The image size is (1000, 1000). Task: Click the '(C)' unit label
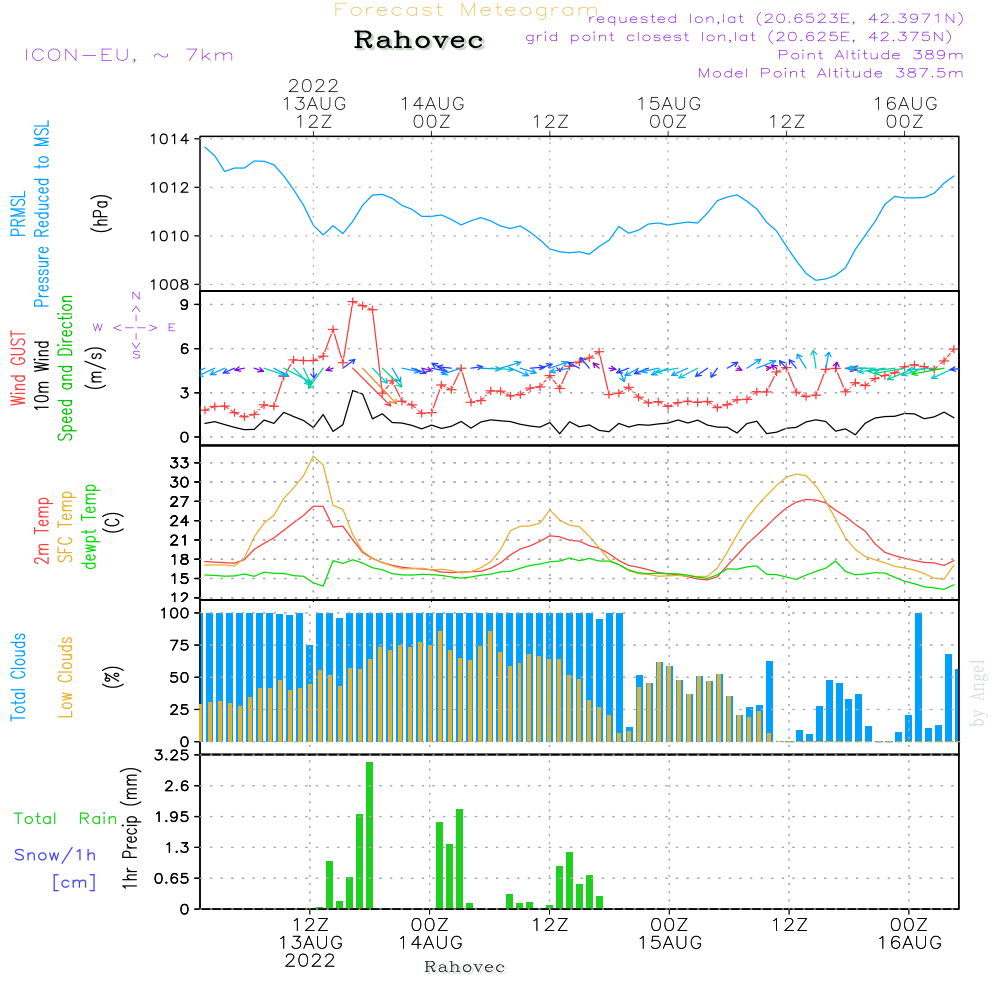115,523
